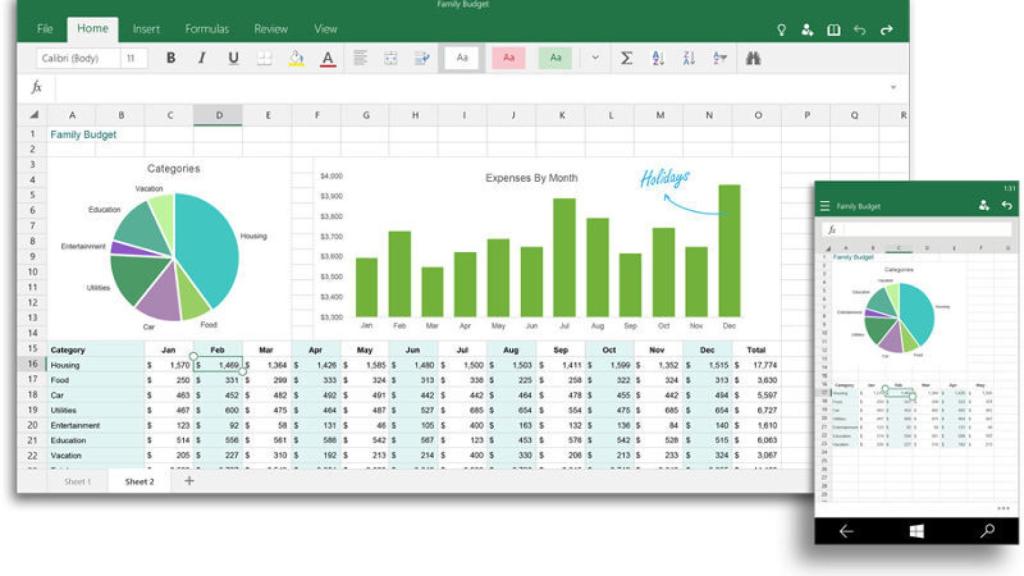Redo the last action

(x=888, y=30)
